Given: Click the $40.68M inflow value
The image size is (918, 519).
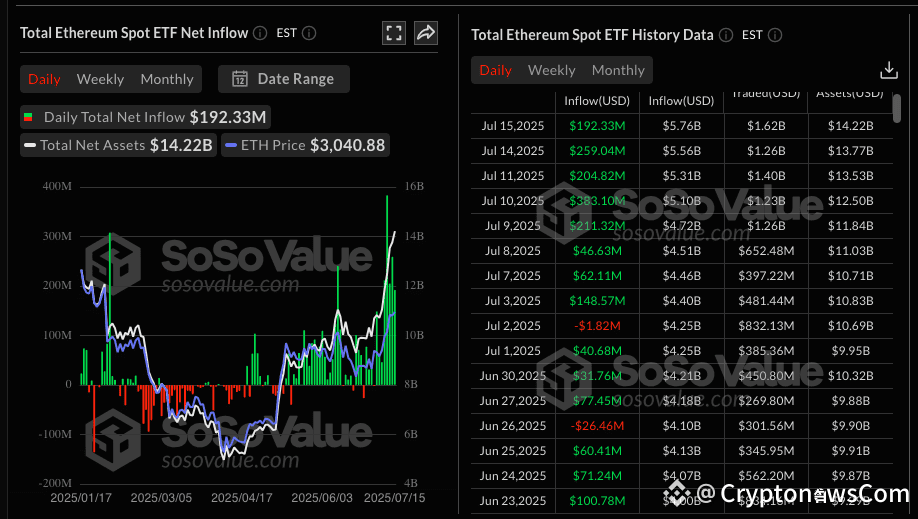Looking at the screenshot, I should pos(597,351).
